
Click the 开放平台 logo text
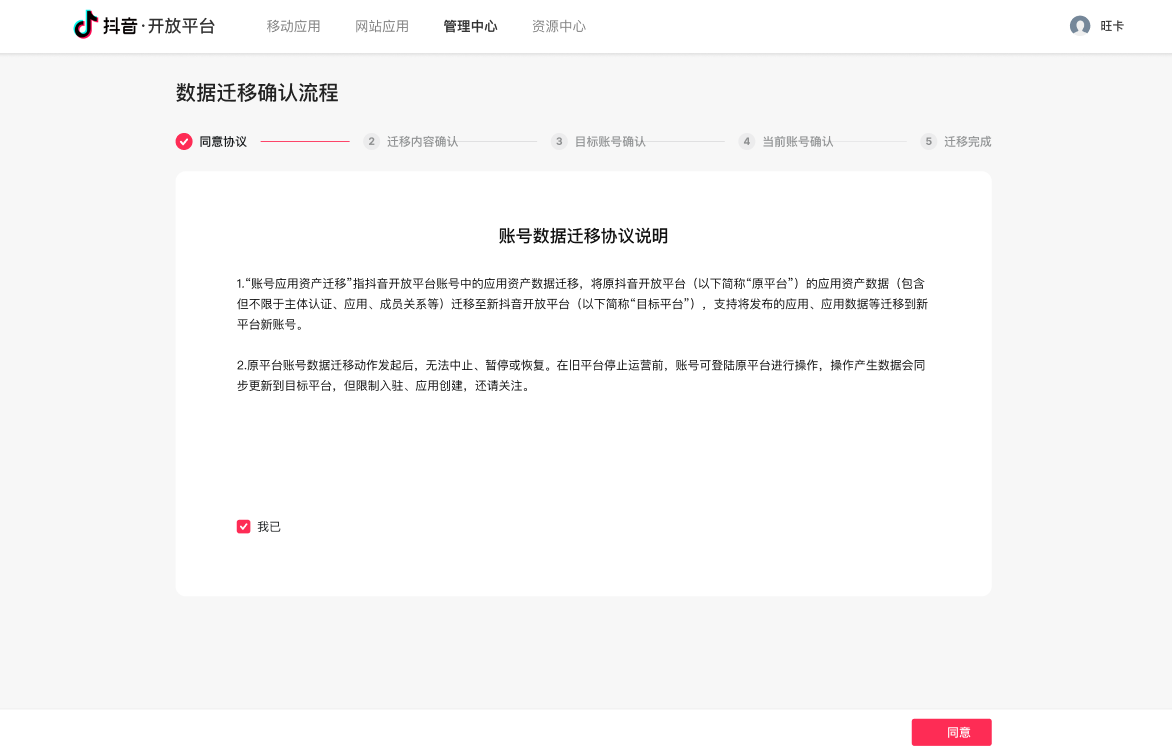tap(181, 26)
